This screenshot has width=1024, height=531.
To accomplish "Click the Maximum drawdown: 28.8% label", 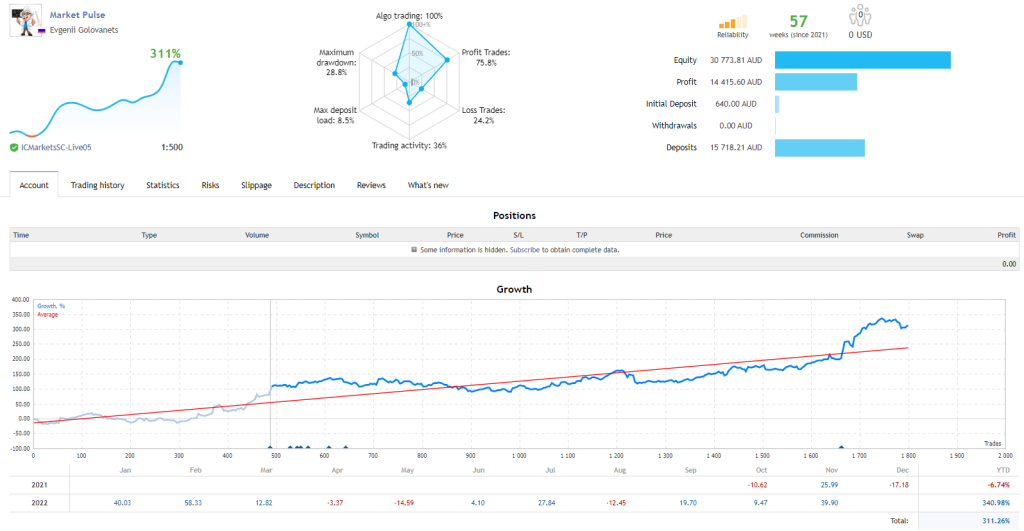I will [336, 62].
